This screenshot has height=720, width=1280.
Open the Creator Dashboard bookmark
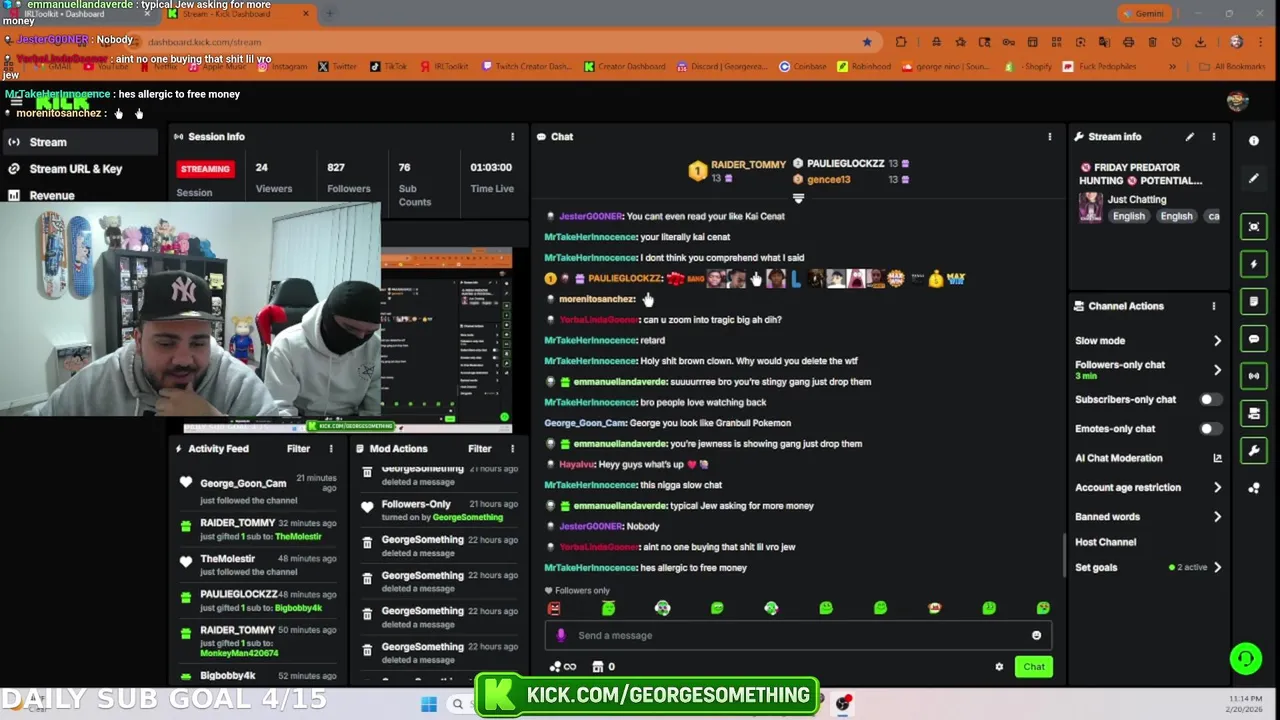point(624,67)
